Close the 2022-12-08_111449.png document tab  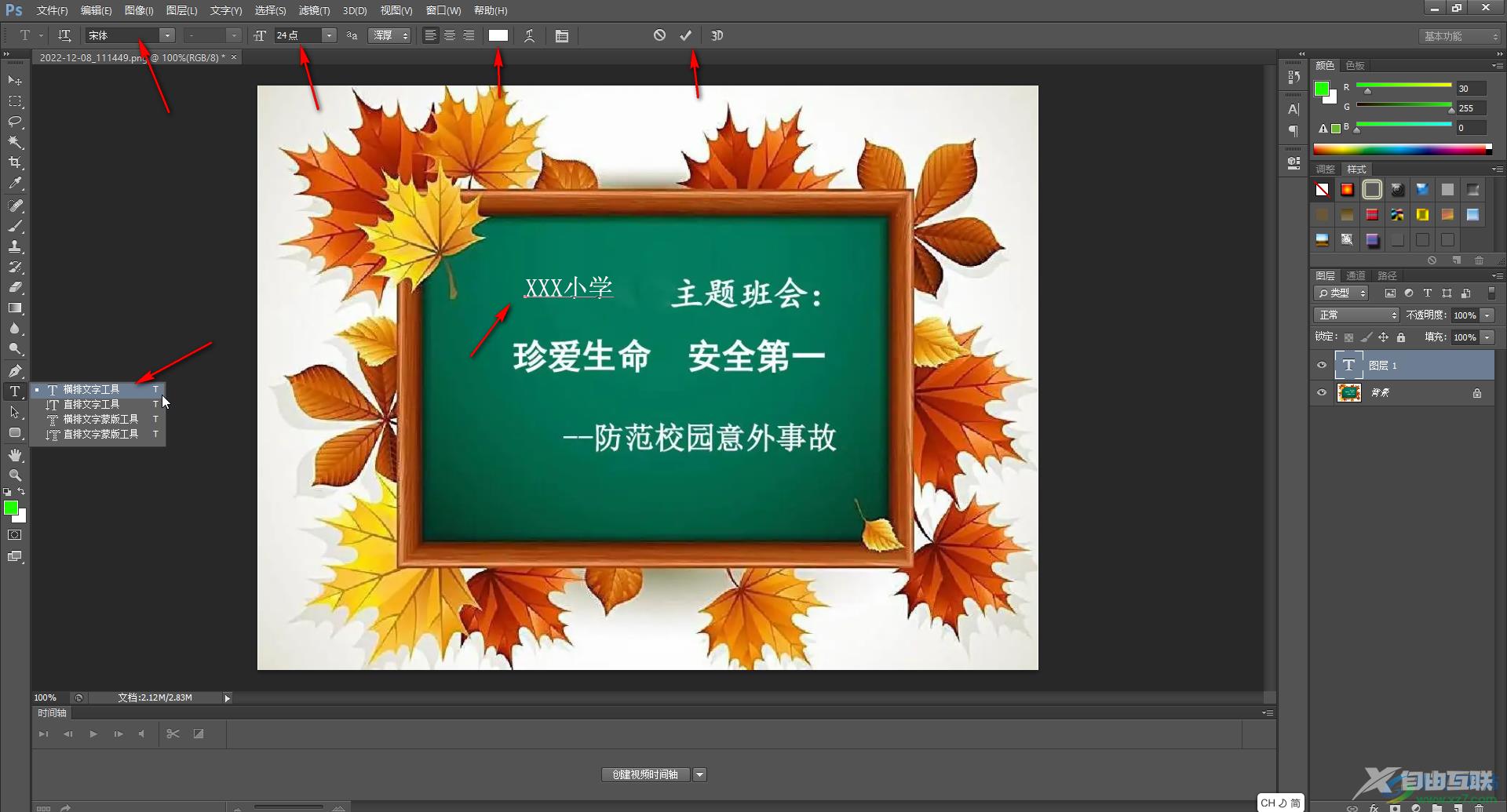coord(234,57)
